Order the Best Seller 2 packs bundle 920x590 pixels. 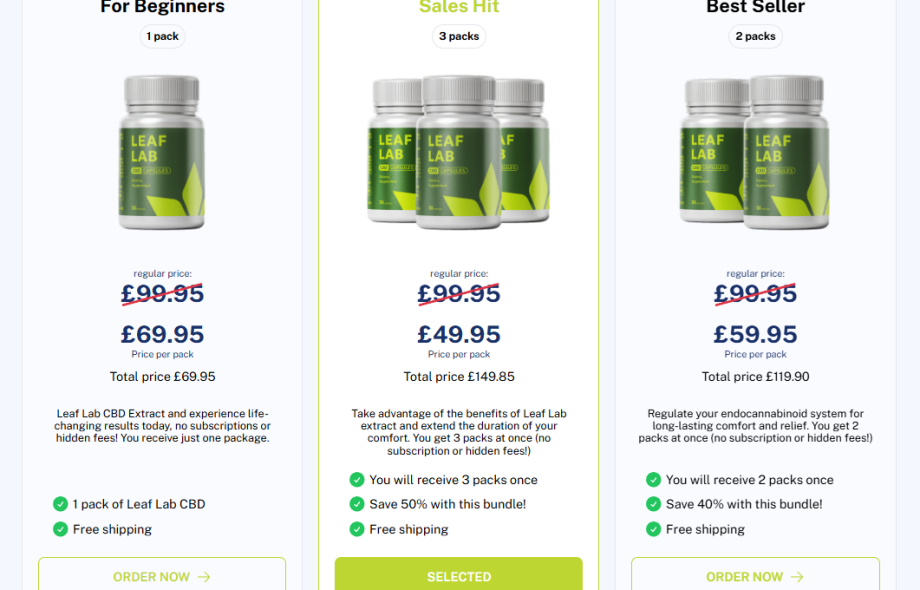click(x=755, y=574)
